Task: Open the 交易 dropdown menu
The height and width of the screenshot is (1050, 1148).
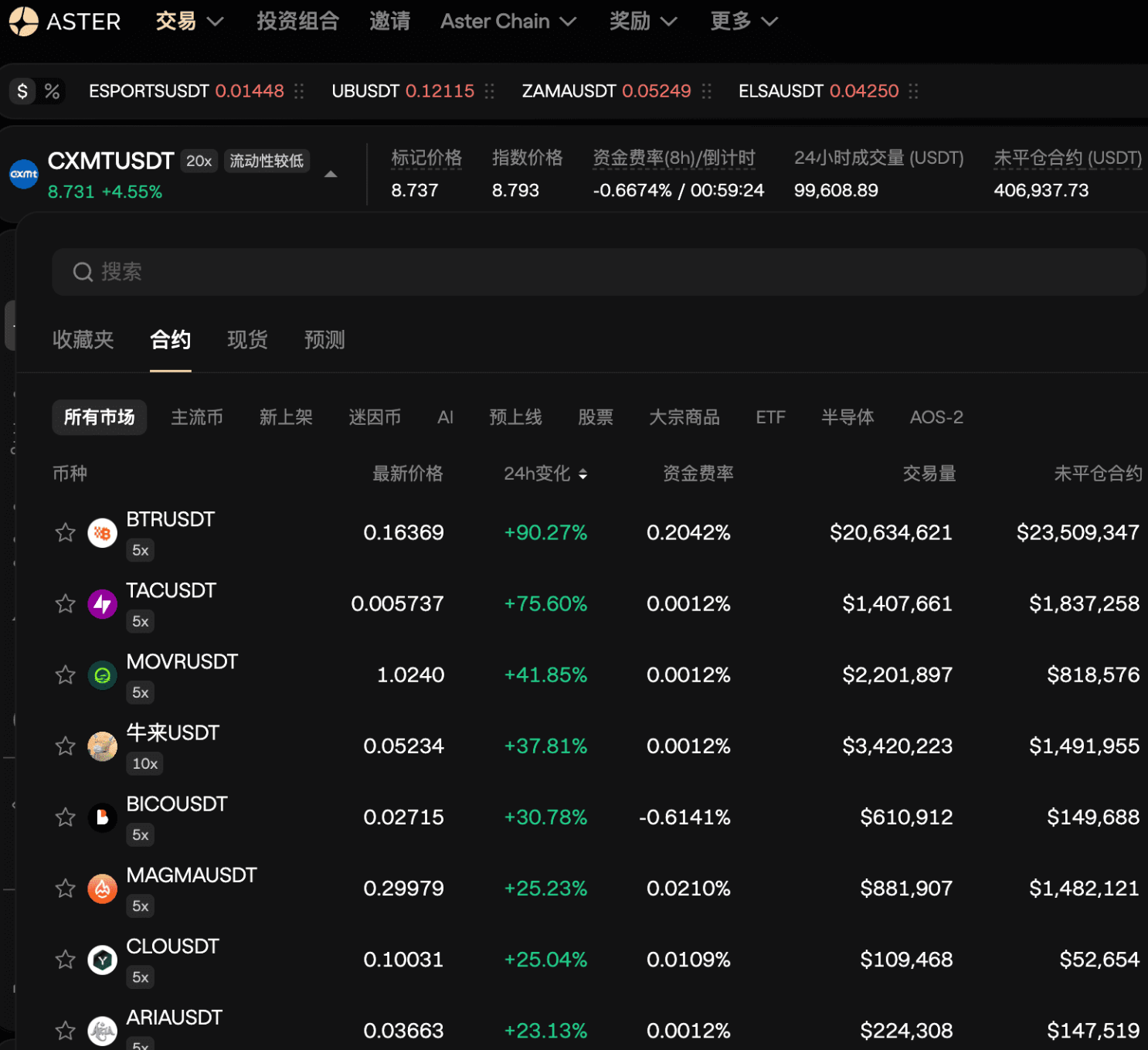Action: (x=189, y=22)
